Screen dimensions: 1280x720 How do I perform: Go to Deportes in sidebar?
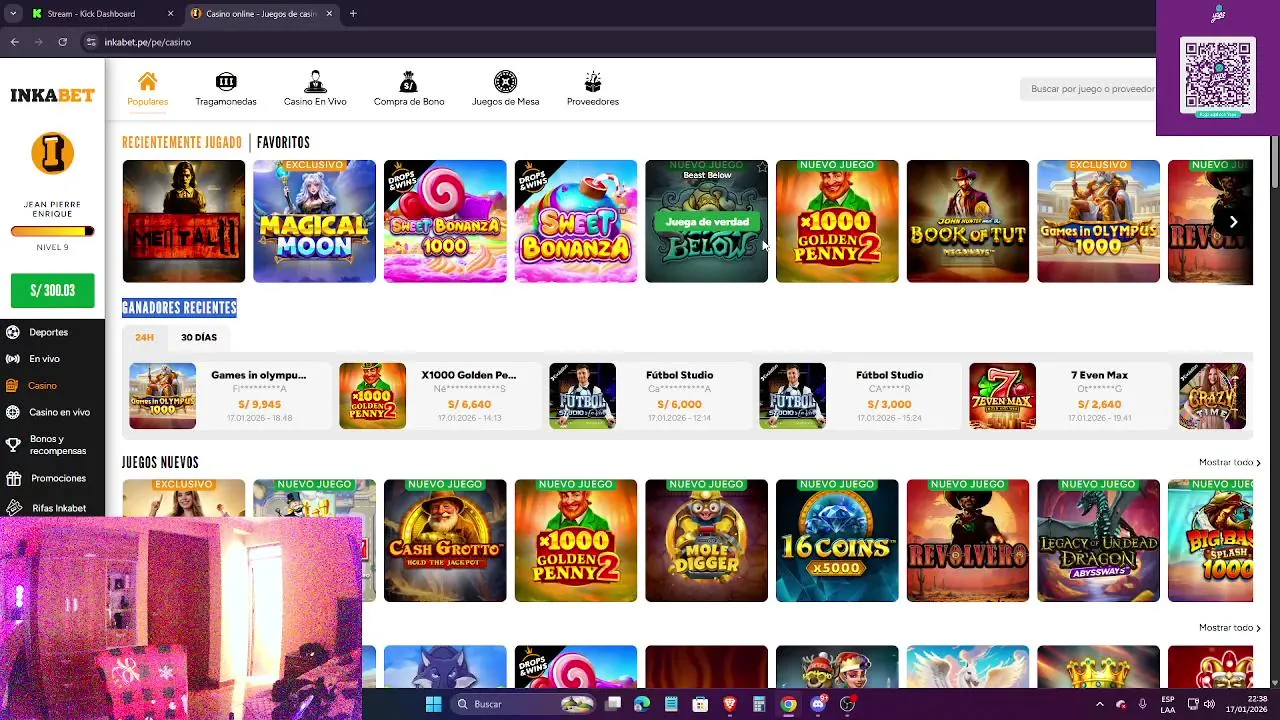(48, 332)
